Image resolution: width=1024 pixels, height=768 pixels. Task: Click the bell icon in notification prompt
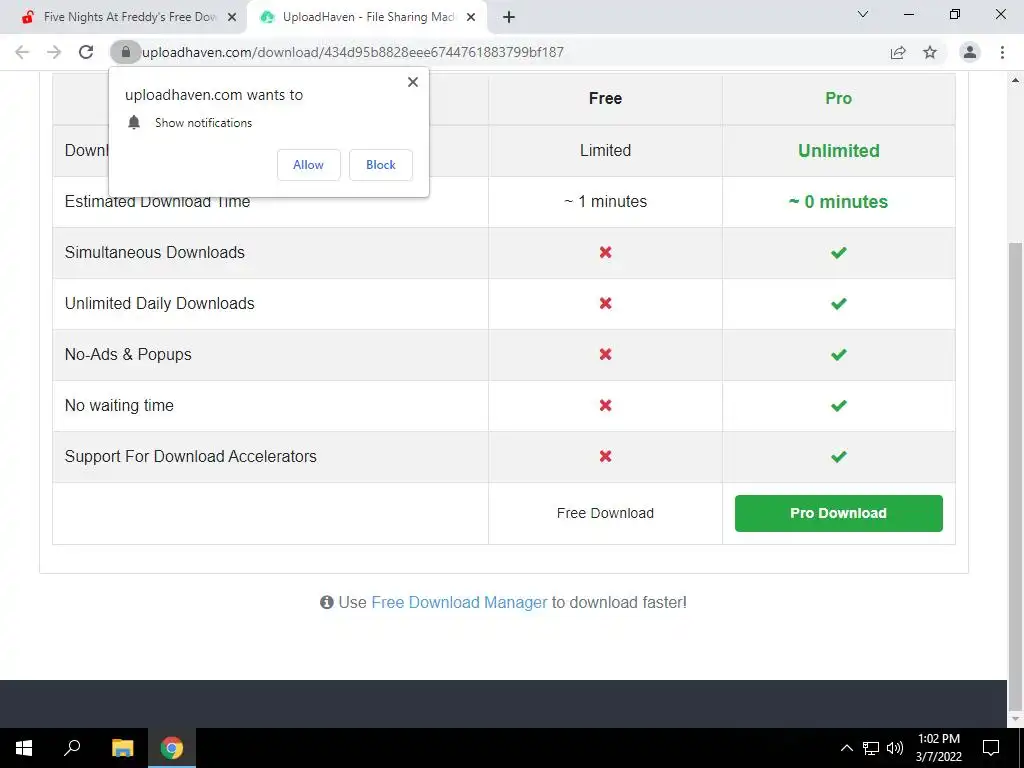(134, 122)
